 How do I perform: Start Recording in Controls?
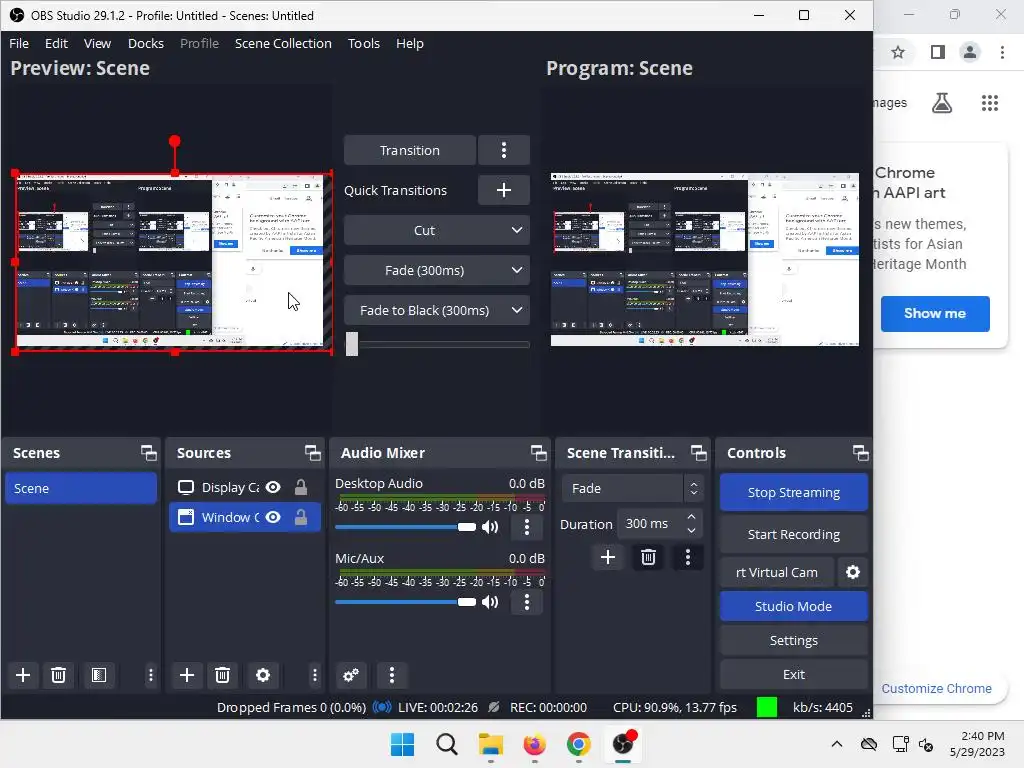coord(793,534)
